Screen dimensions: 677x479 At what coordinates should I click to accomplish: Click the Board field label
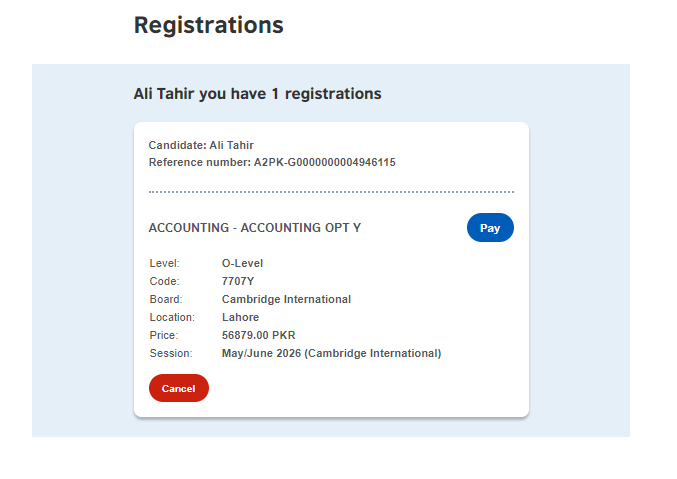tap(165, 300)
